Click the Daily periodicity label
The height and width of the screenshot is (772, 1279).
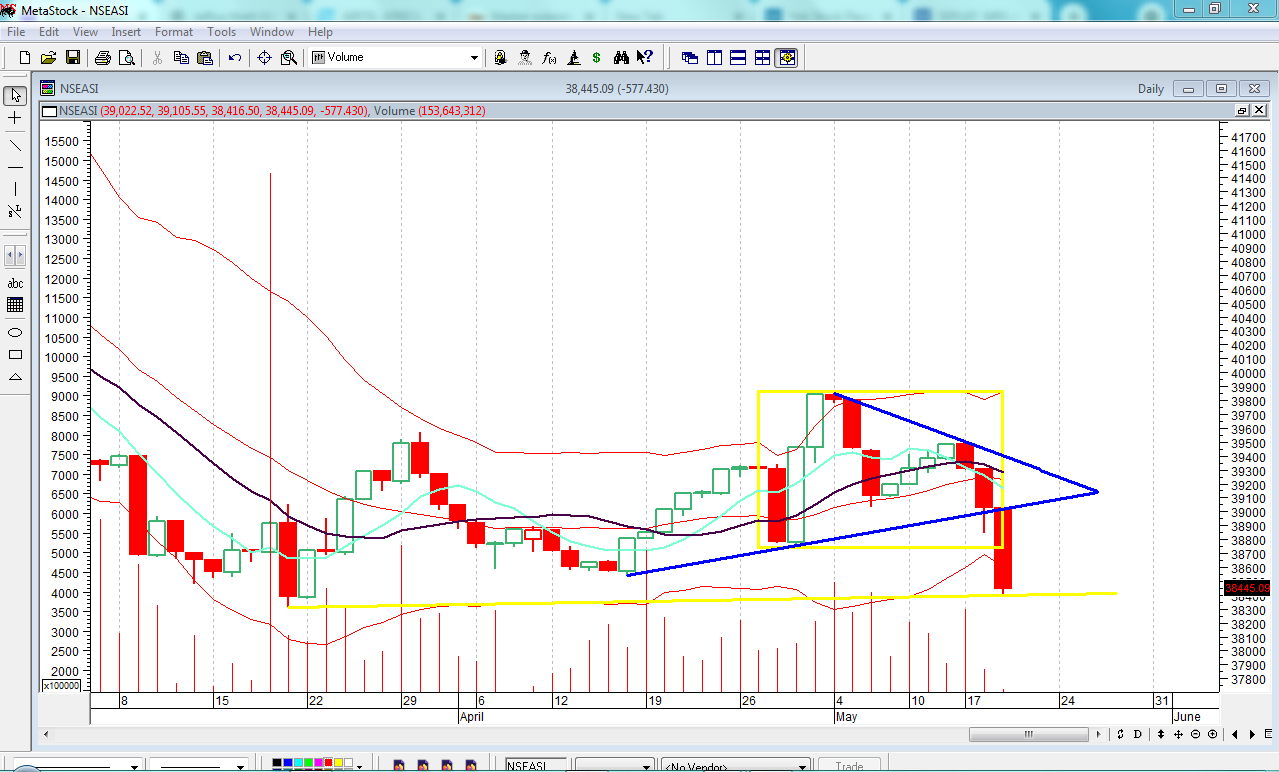pyautogui.click(x=1150, y=89)
